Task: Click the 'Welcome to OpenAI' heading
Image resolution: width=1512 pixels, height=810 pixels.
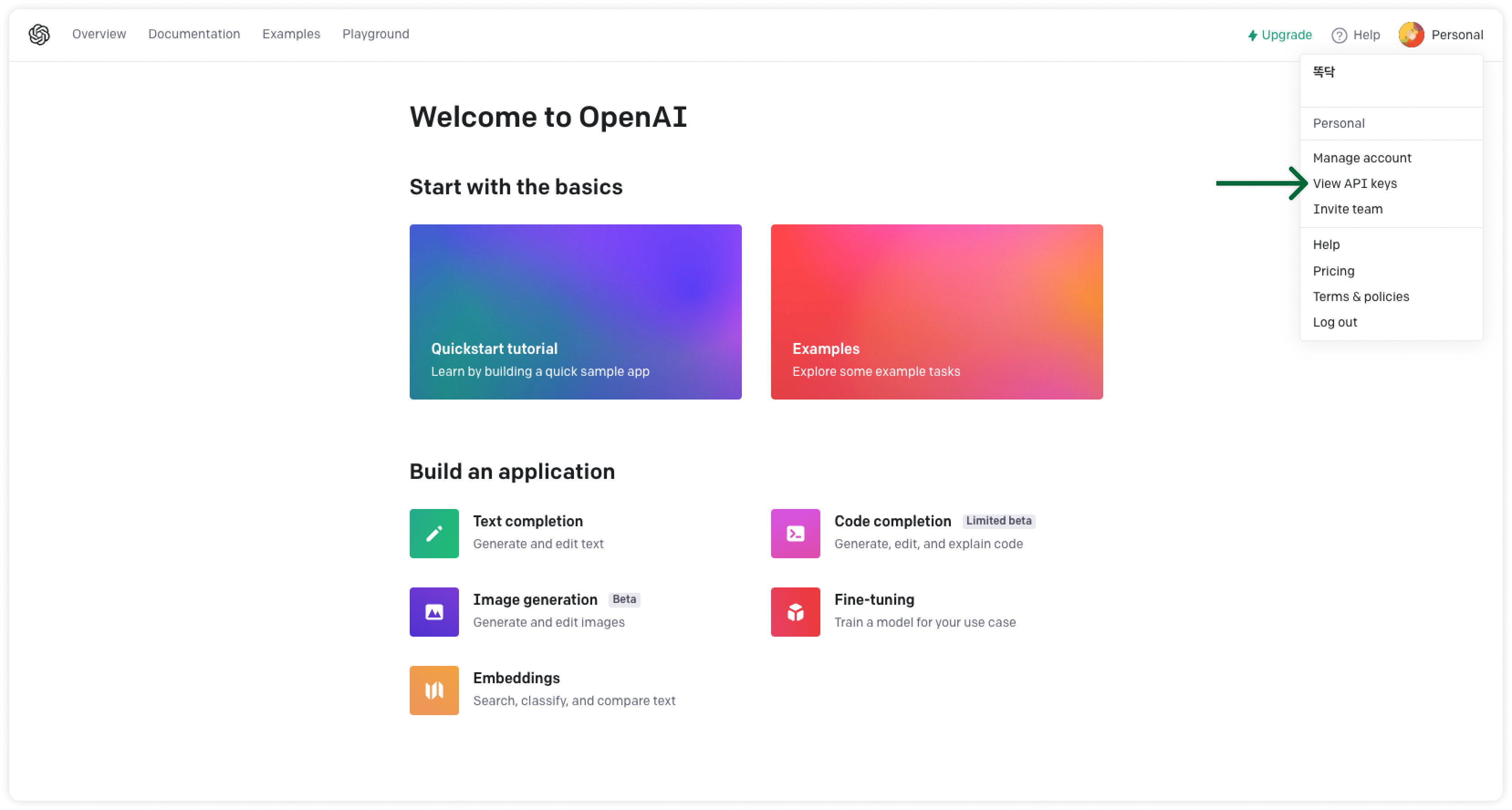Action: pyautogui.click(x=548, y=116)
